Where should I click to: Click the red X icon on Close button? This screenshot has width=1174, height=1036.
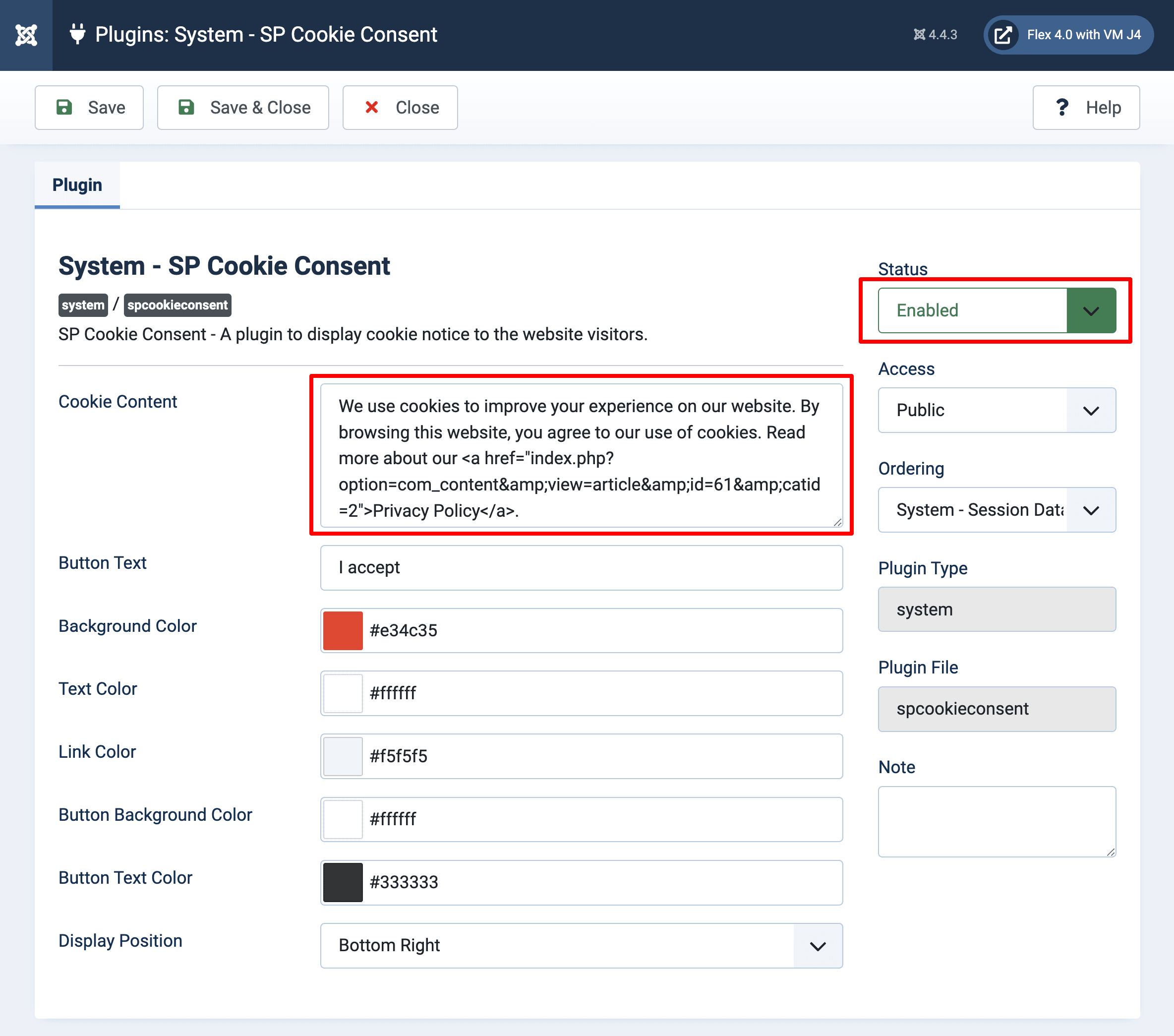coord(372,108)
